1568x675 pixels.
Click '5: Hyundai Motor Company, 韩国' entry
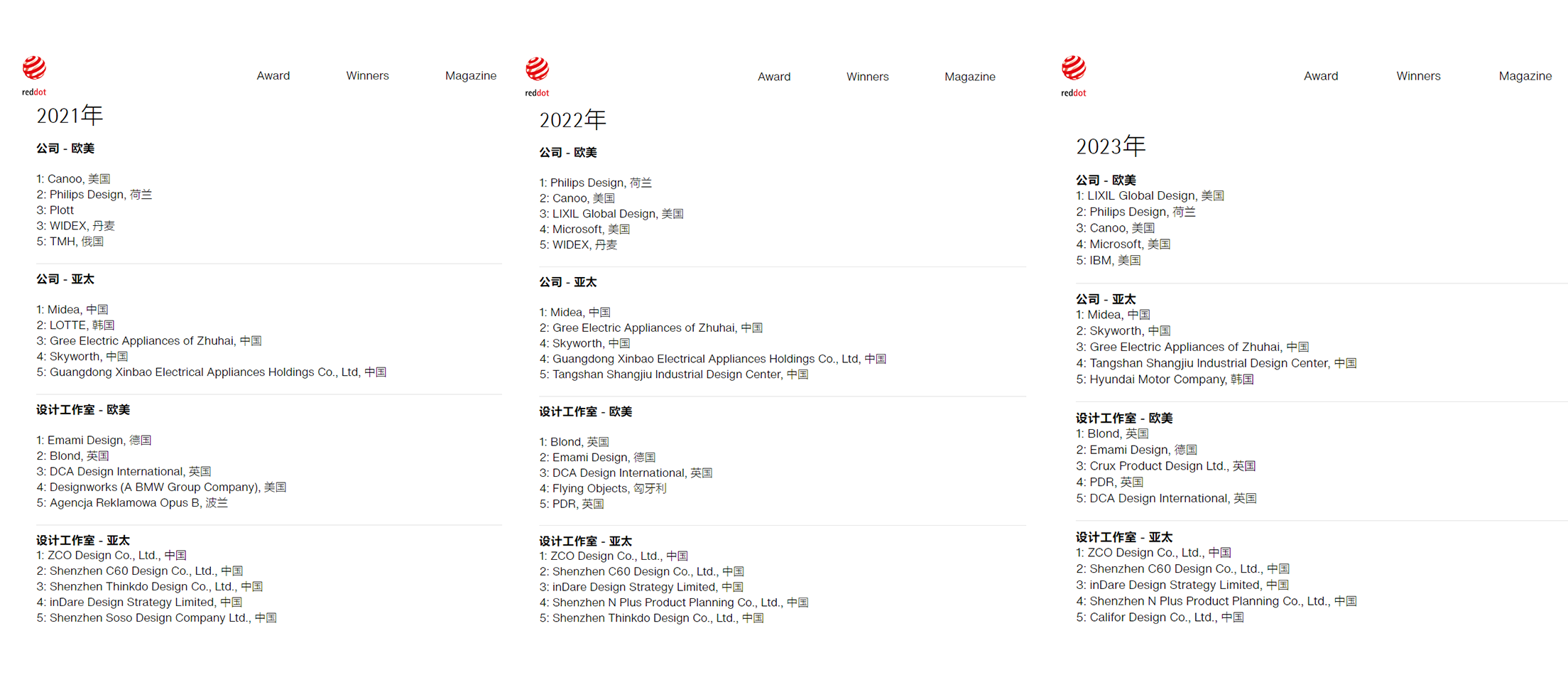1165,379
